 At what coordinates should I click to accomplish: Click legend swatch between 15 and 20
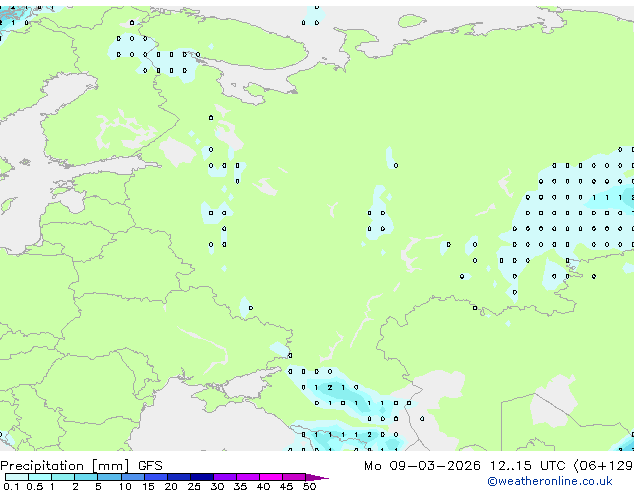pyautogui.click(x=156, y=477)
